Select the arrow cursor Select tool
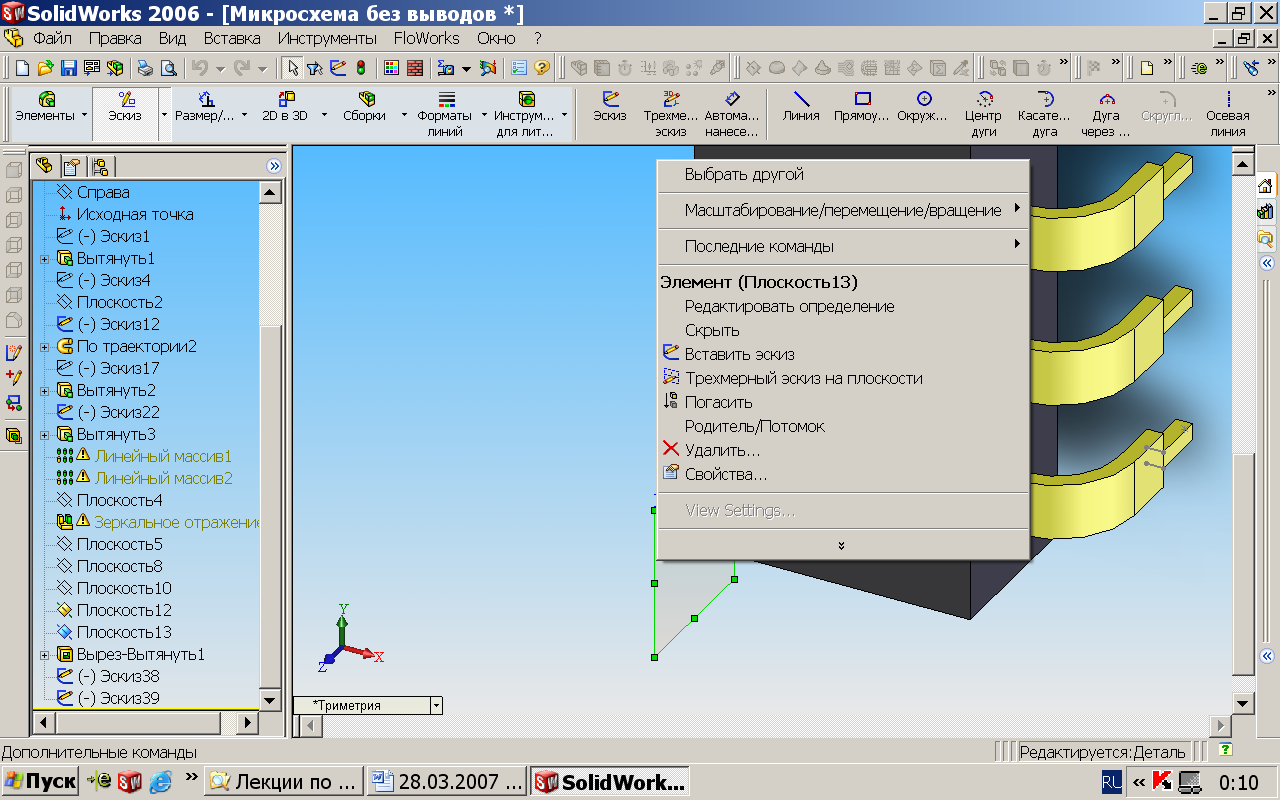 coord(292,68)
